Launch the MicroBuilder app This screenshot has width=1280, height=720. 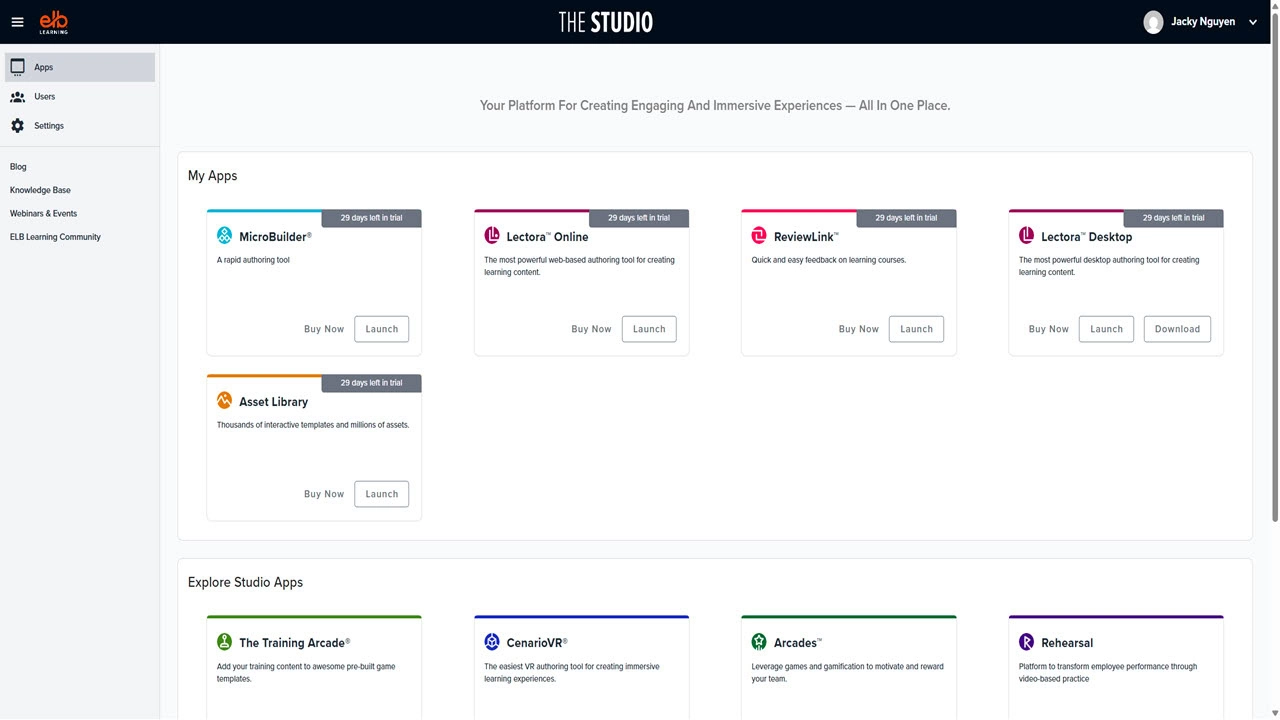pyautogui.click(x=382, y=329)
